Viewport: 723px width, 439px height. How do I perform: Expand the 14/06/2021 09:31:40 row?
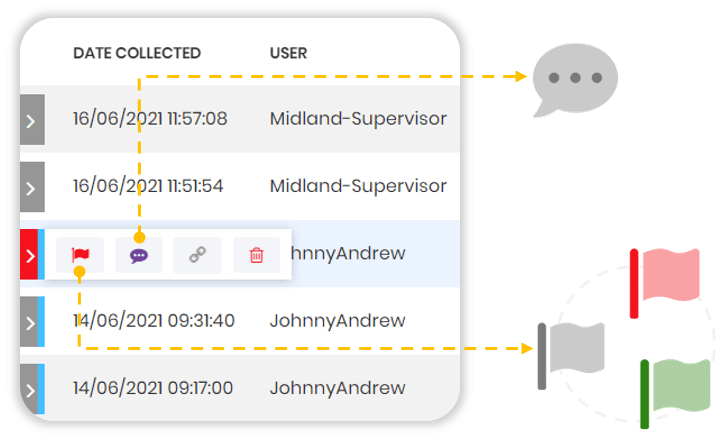pos(29,322)
